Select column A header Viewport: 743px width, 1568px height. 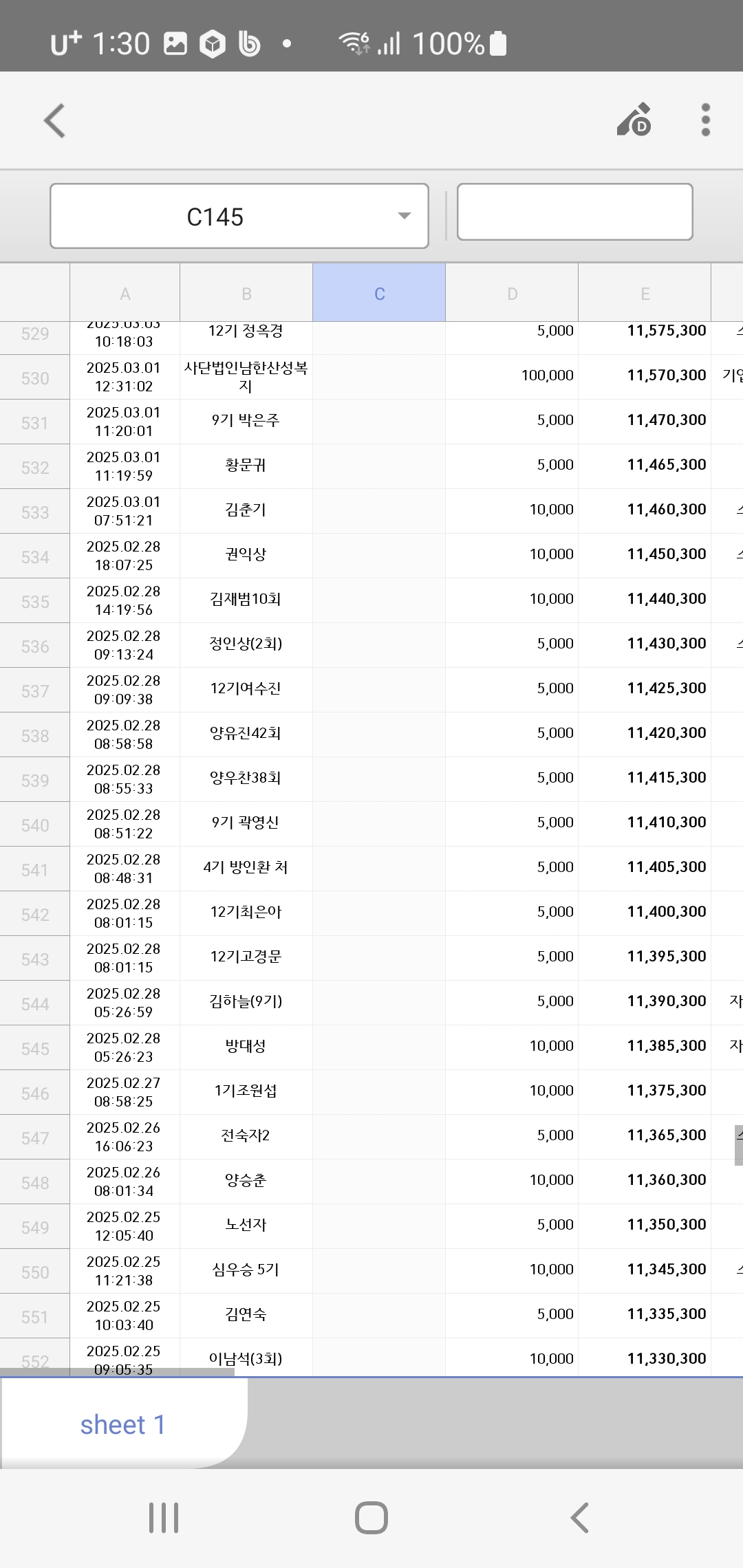pyautogui.click(x=125, y=294)
